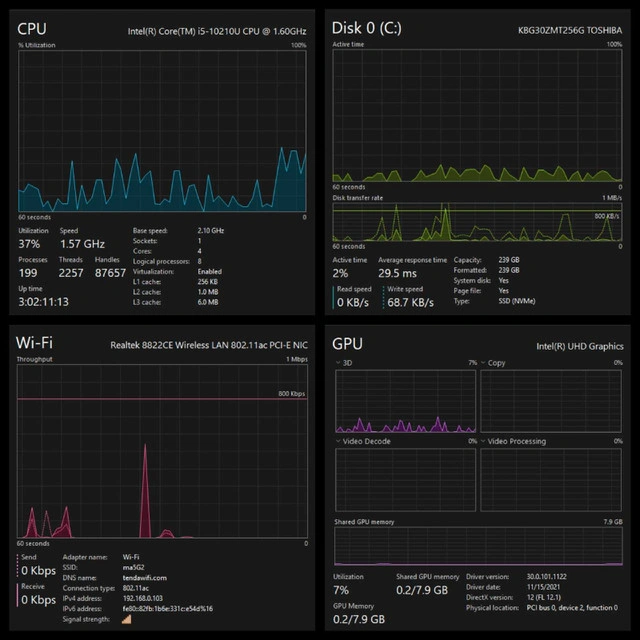640x640 pixels.
Task: Expand the Video Processing engine selector
Action: coord(482,441)
